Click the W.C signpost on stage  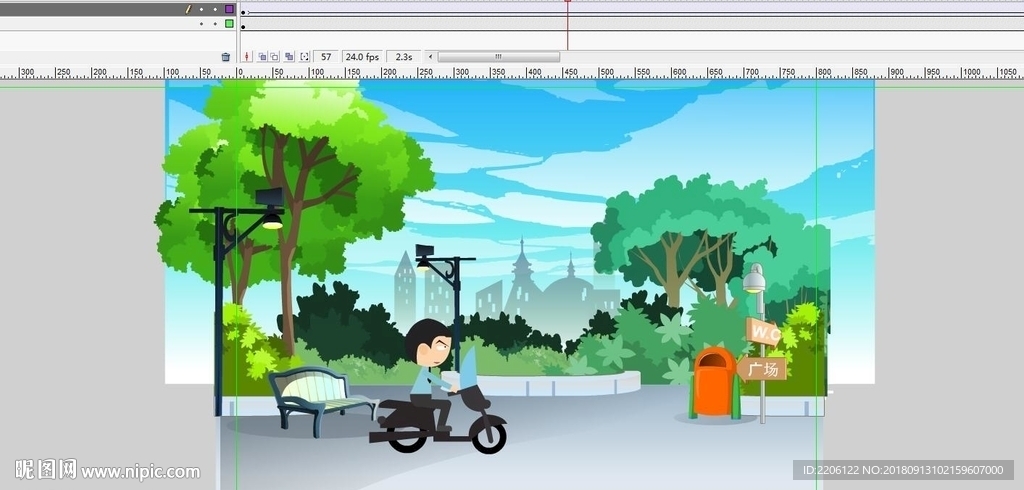pos(763,333)
